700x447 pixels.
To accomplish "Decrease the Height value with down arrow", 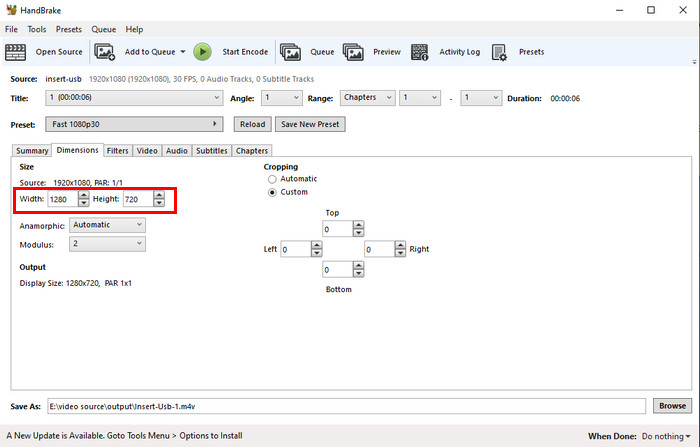I will tap(159, 203).
